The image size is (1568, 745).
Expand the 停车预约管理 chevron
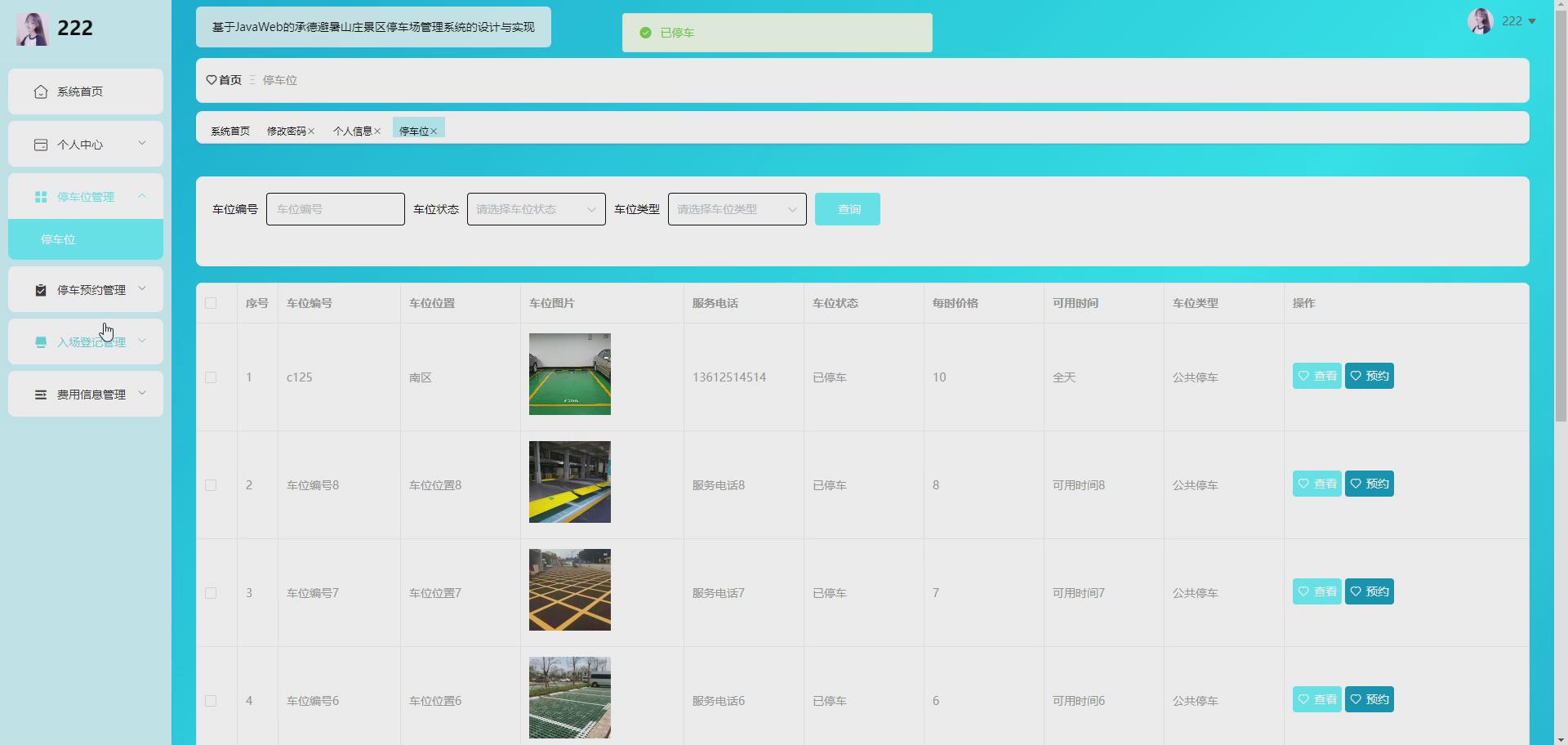pos(142,288)
